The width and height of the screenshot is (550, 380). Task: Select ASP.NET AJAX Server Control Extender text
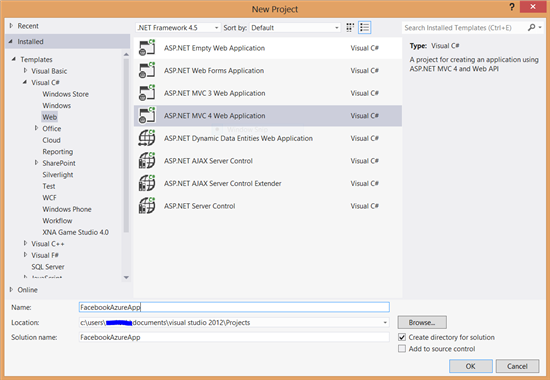point(222,184)
